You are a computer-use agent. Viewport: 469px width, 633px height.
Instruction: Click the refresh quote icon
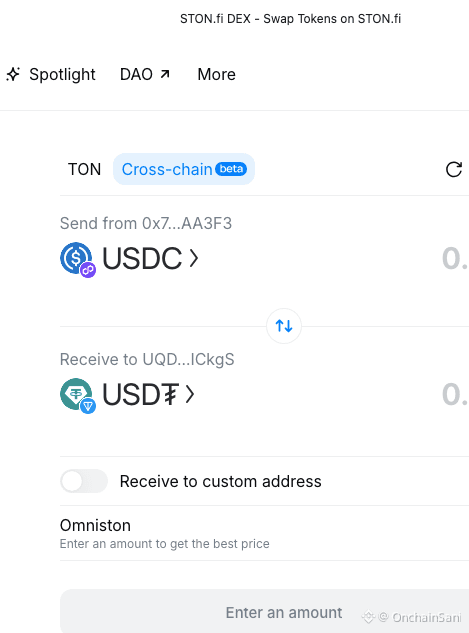tap(454, 170)
